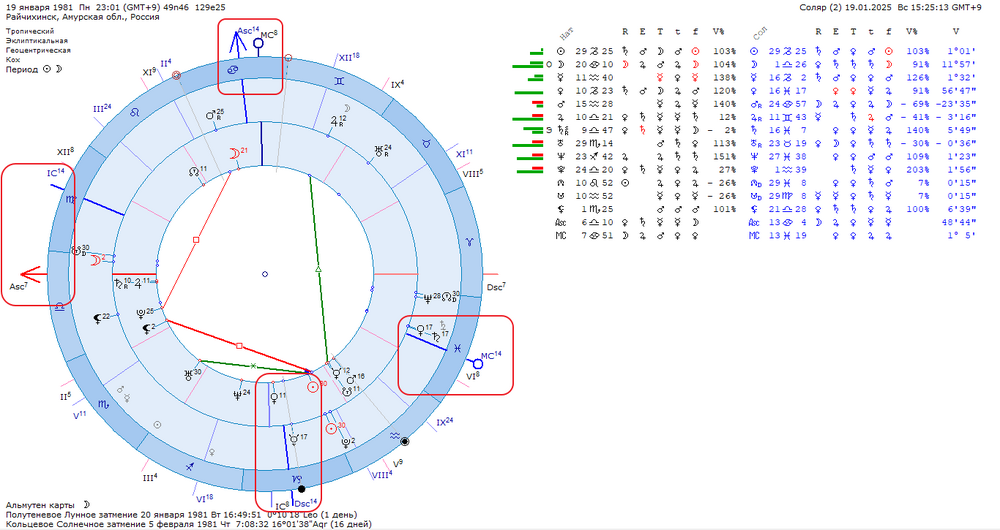The width and height of the screenshot is (1000, 530).
Task: Select Uranus 30 glyph in the inner wheel
Action: coord(191,374)
